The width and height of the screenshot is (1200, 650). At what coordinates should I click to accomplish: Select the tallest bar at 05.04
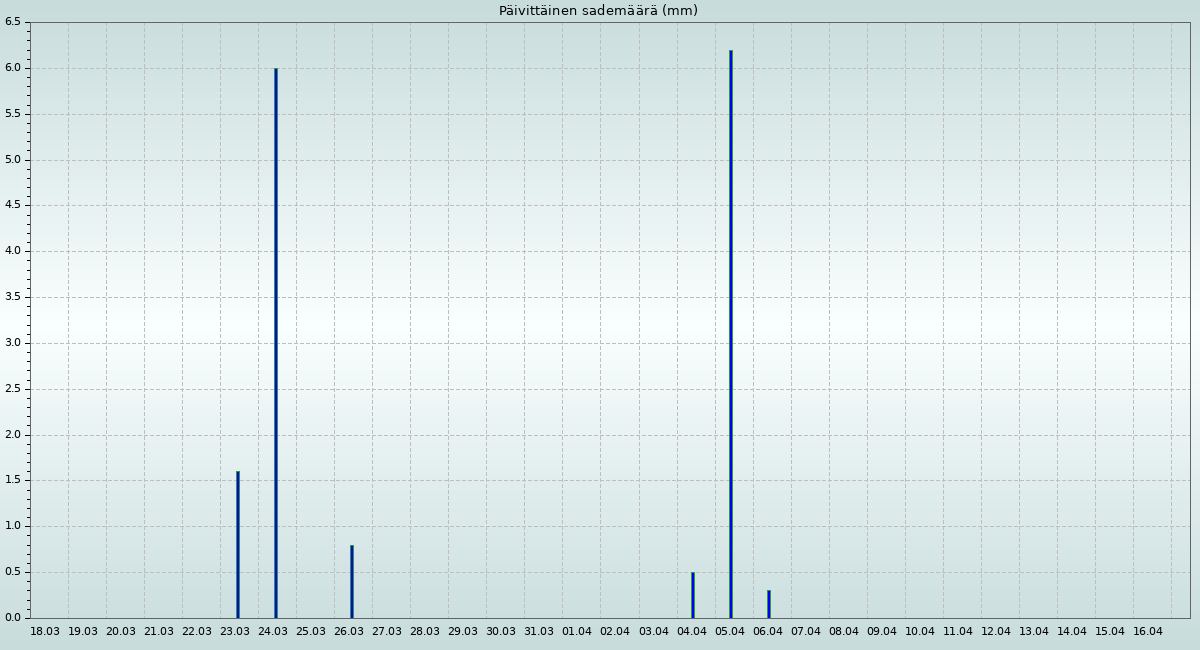pos(731,334)
